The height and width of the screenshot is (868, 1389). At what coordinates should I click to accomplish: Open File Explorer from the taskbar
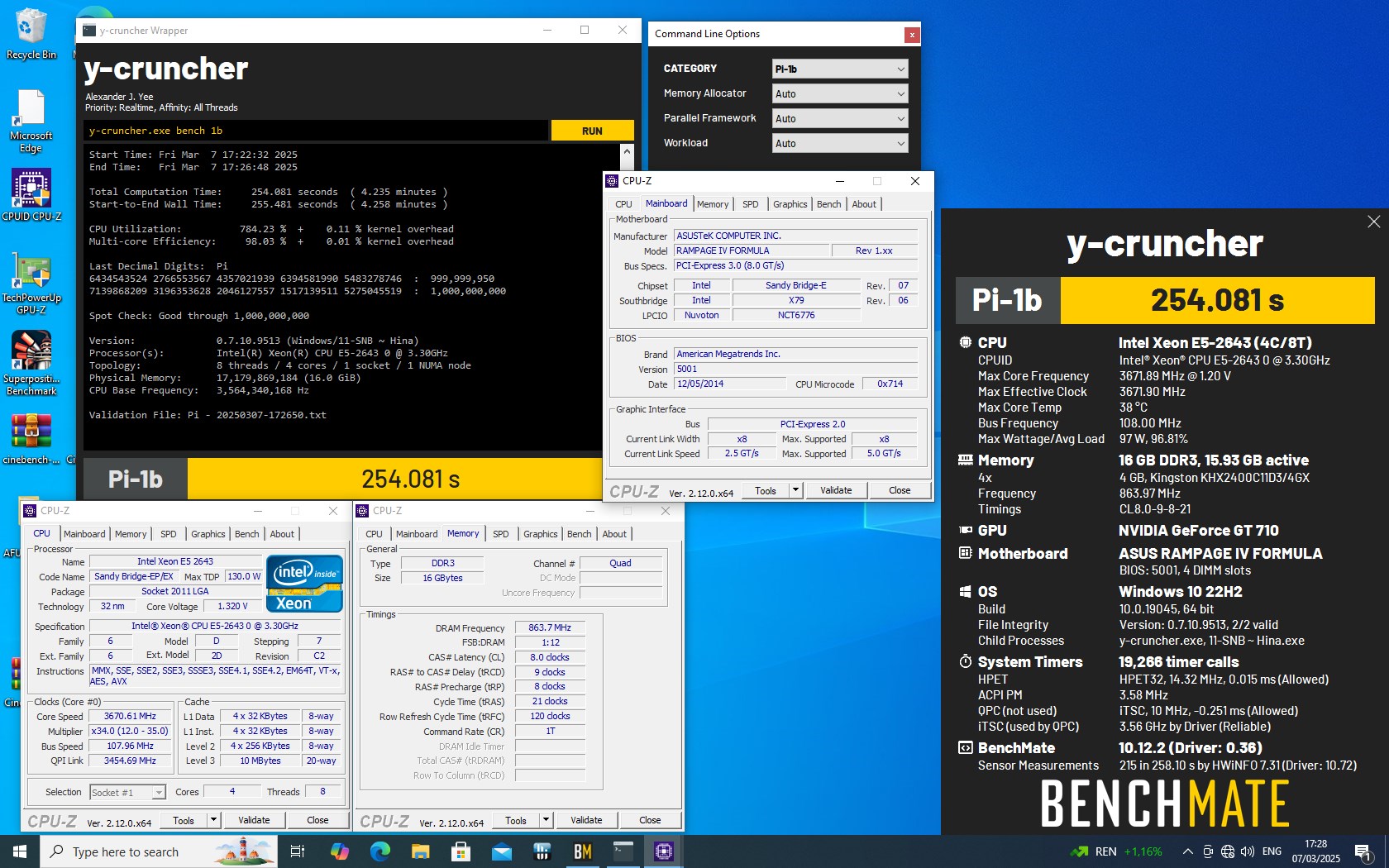coord(420,851)
